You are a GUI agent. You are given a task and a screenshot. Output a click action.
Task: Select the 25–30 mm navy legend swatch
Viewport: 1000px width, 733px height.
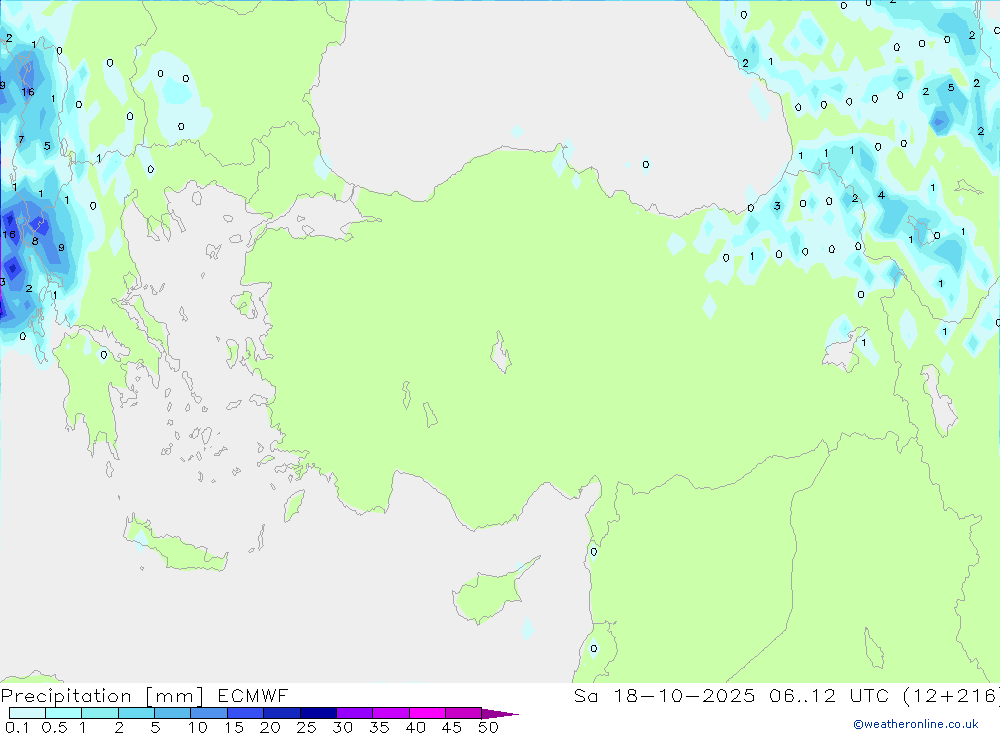[318, 713]
